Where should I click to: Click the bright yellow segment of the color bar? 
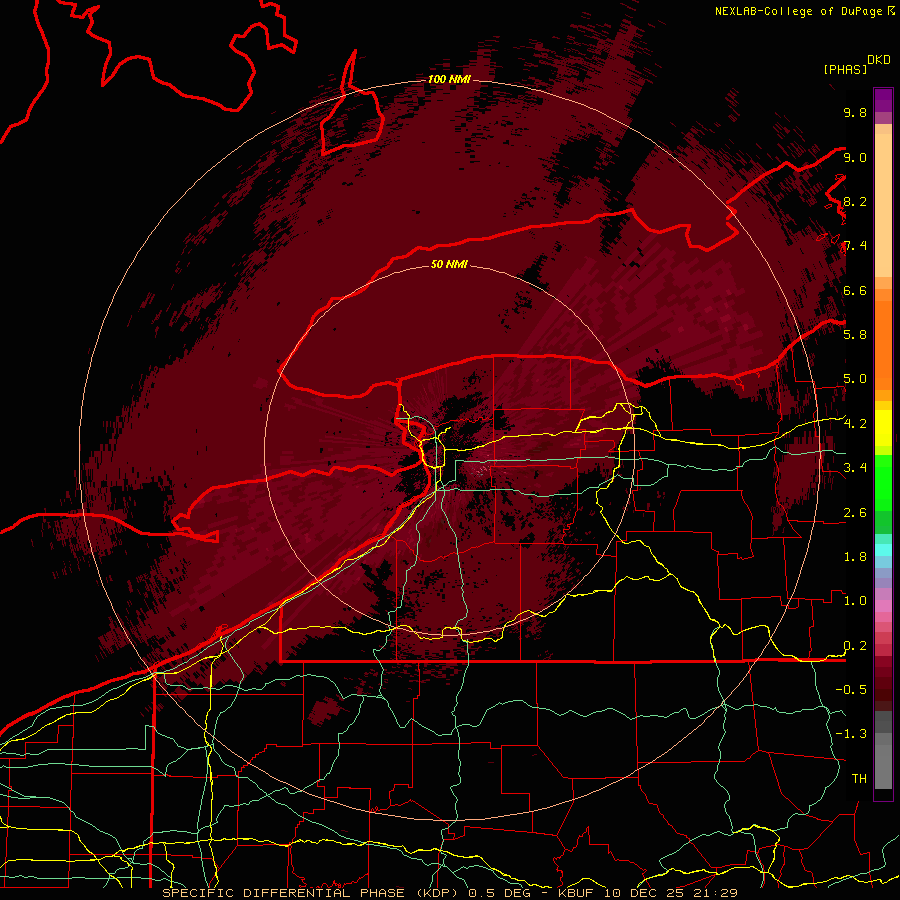tap(883, 428)
